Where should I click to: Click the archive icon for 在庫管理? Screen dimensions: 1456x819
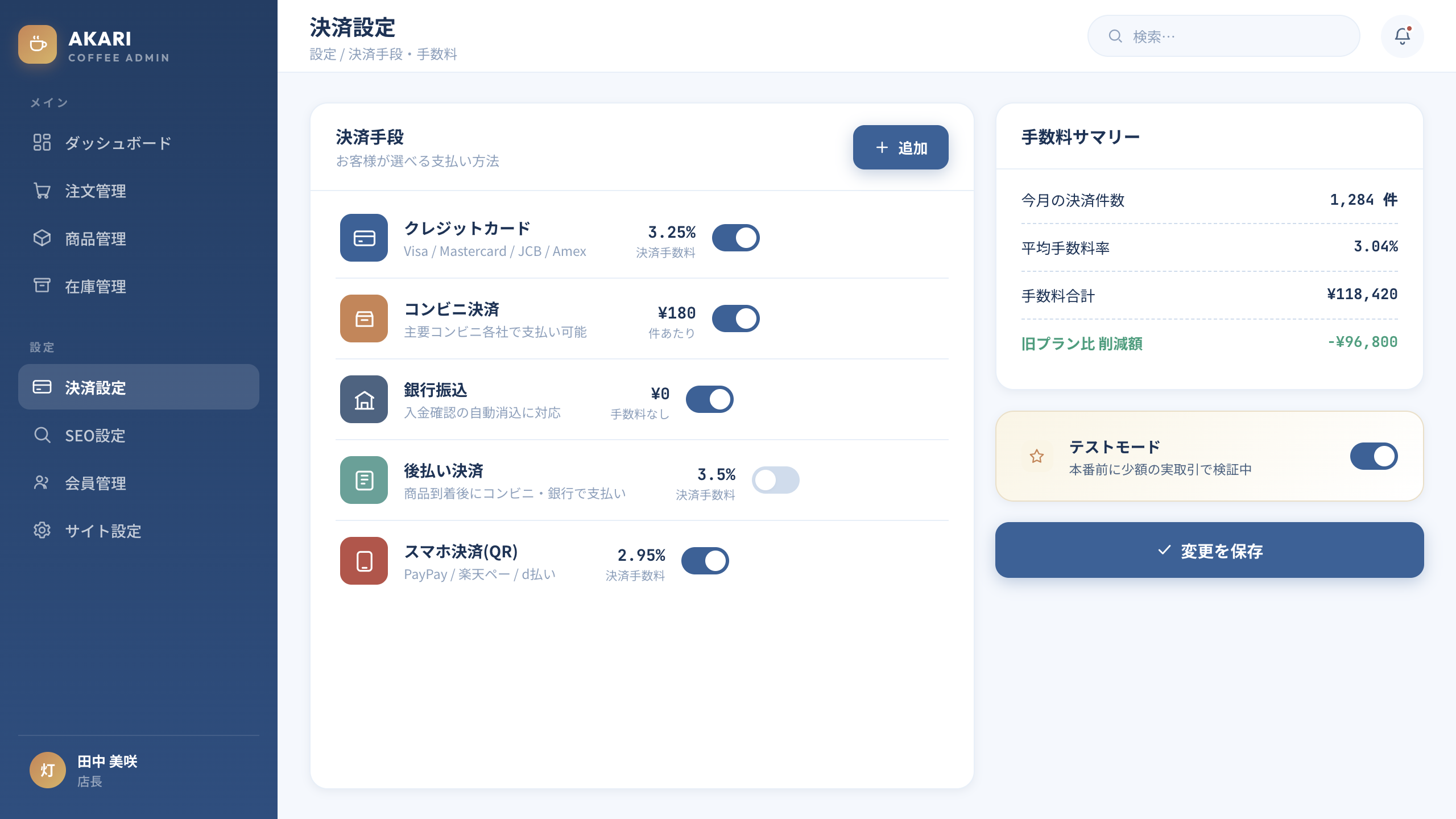(x=42, y=286)
